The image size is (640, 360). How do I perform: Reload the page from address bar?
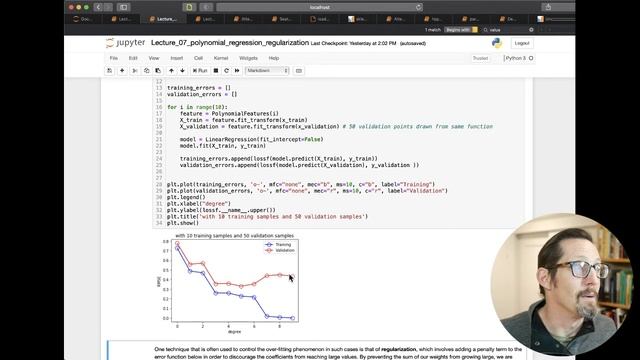tap(418, 7)
